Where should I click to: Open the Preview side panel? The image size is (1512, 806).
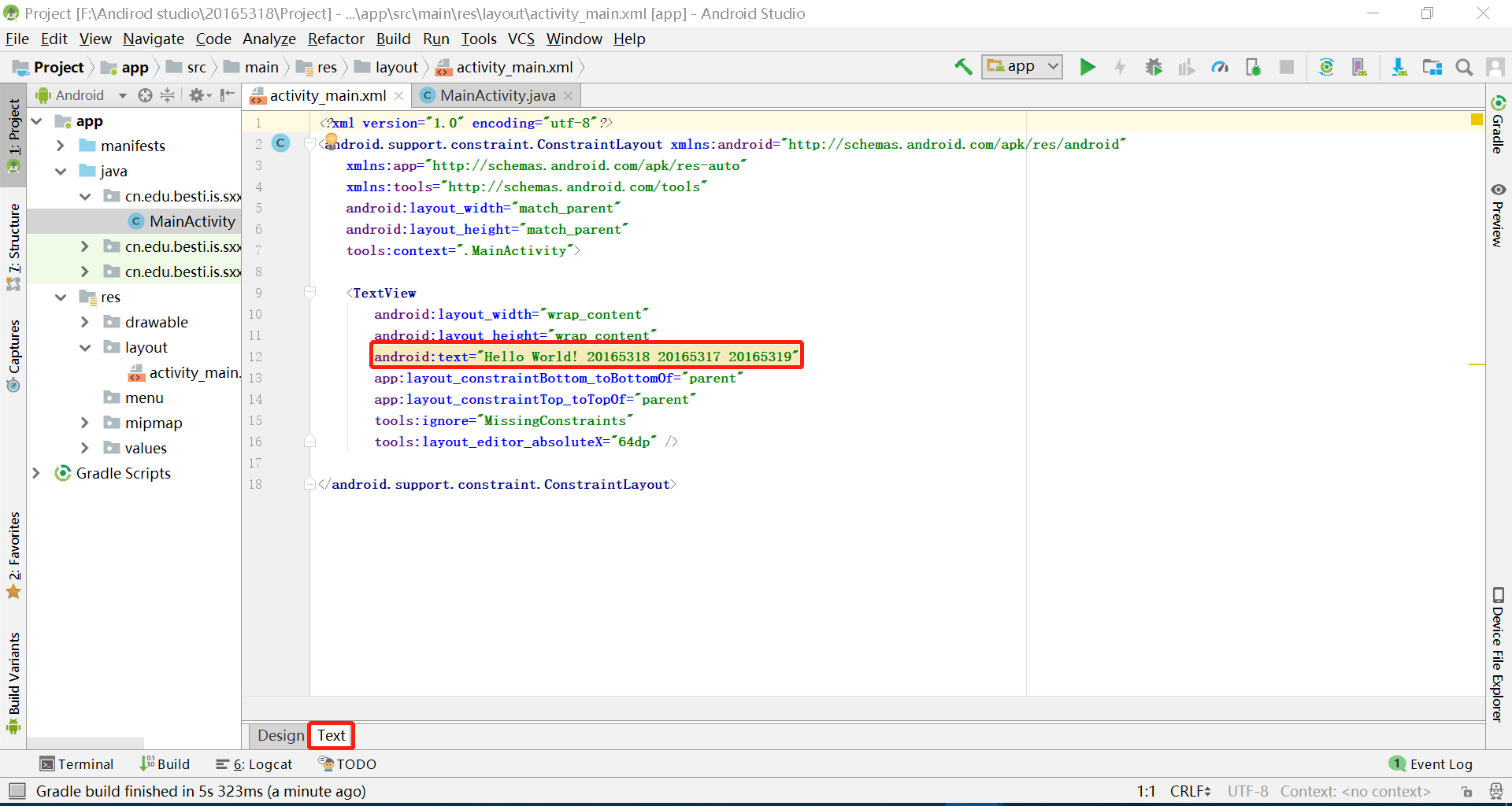coord(1498,215)
